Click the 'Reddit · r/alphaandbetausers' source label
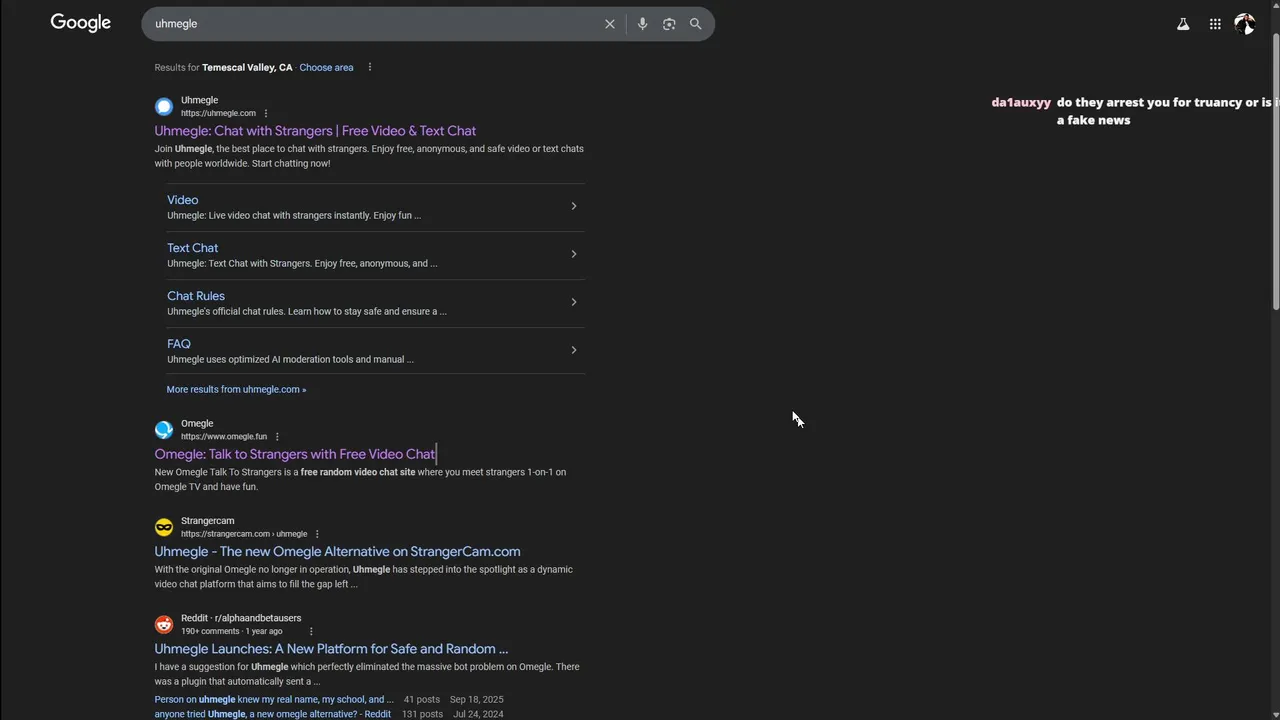Image resolution: width=1280 pixels, height=720 pixels. pyautogui.click(x=241, y=618)
